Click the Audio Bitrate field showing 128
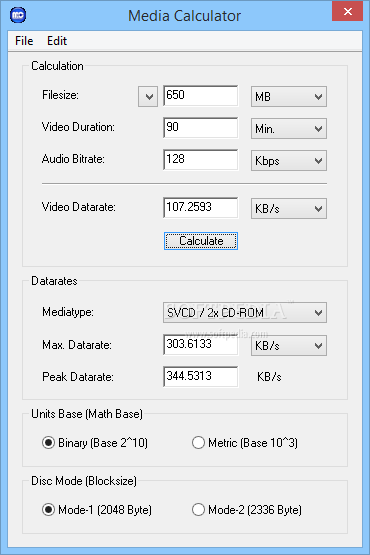 [201, 160]
